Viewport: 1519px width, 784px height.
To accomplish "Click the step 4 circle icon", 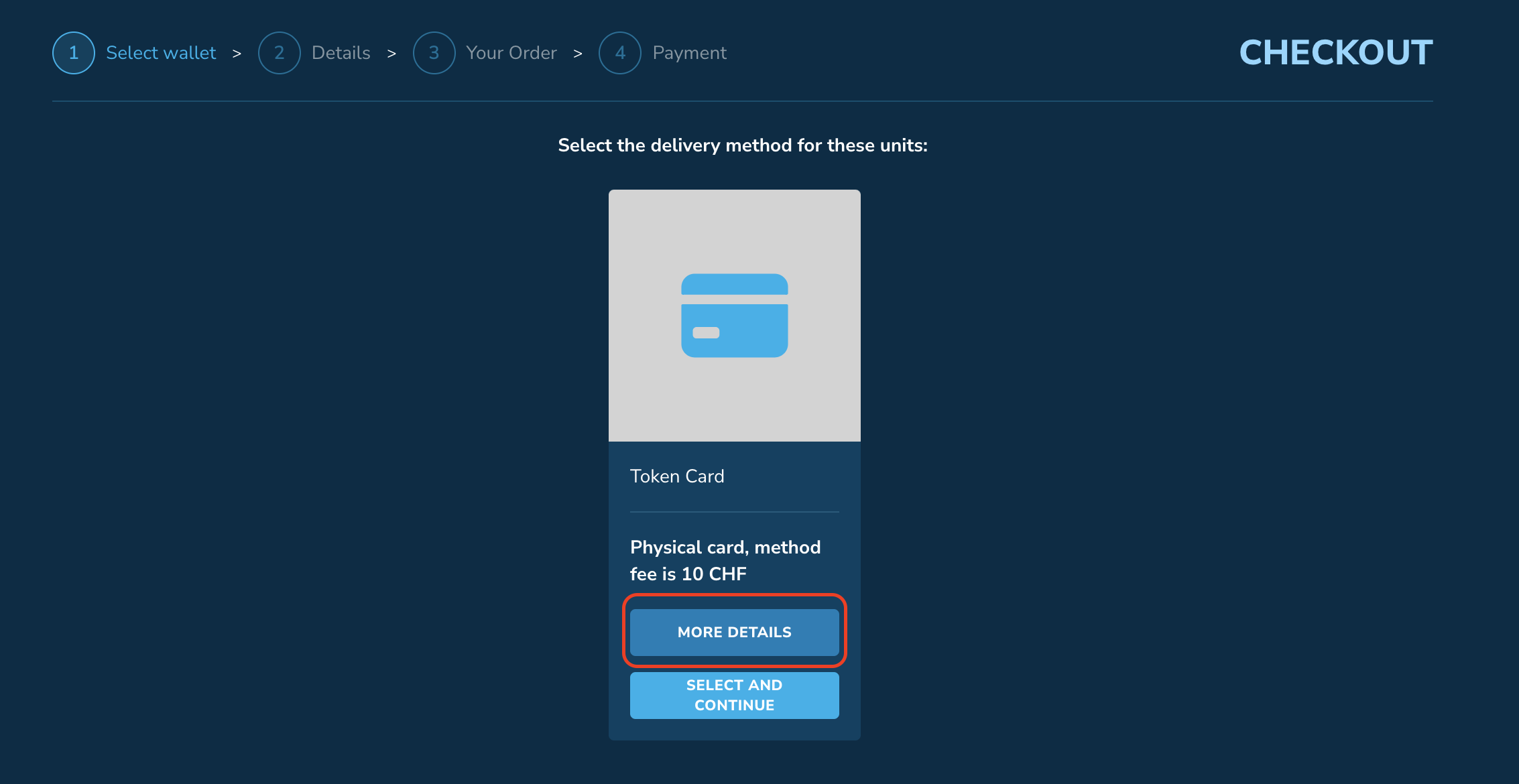I will pyautogui.click(x=620, y=53).
